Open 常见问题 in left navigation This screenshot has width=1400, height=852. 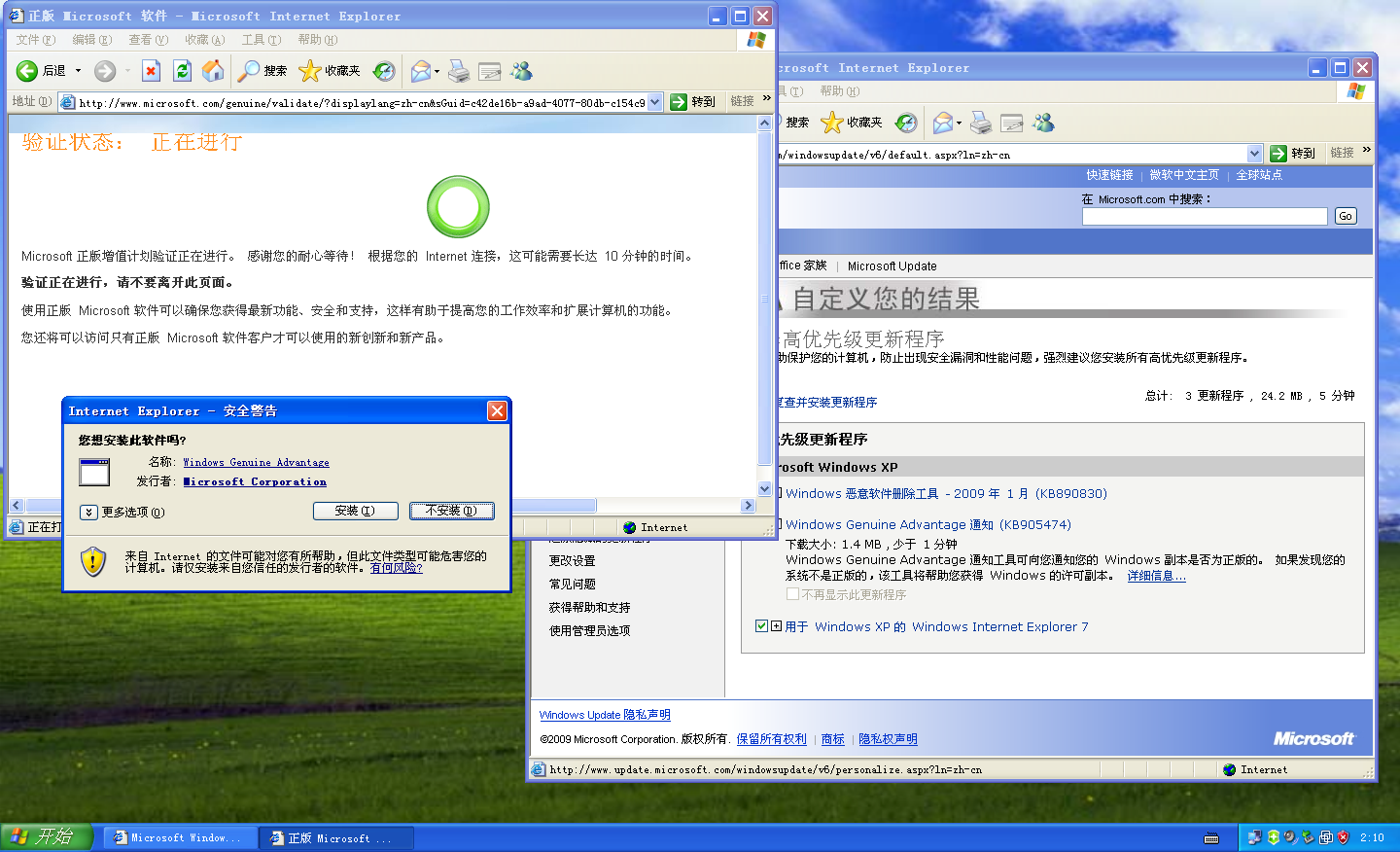(x=572, y=585)
